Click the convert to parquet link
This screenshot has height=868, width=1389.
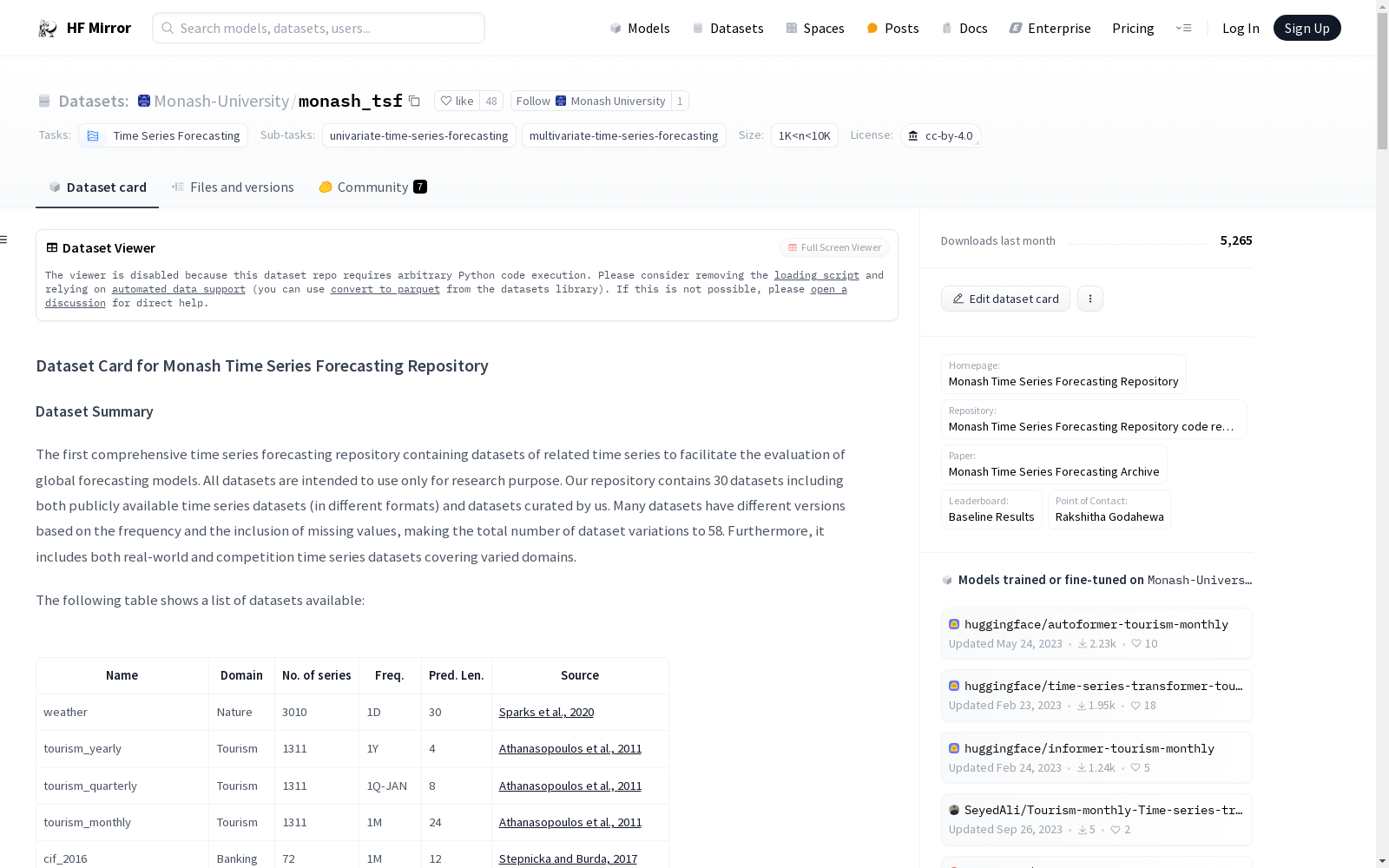tap(385, 289)
